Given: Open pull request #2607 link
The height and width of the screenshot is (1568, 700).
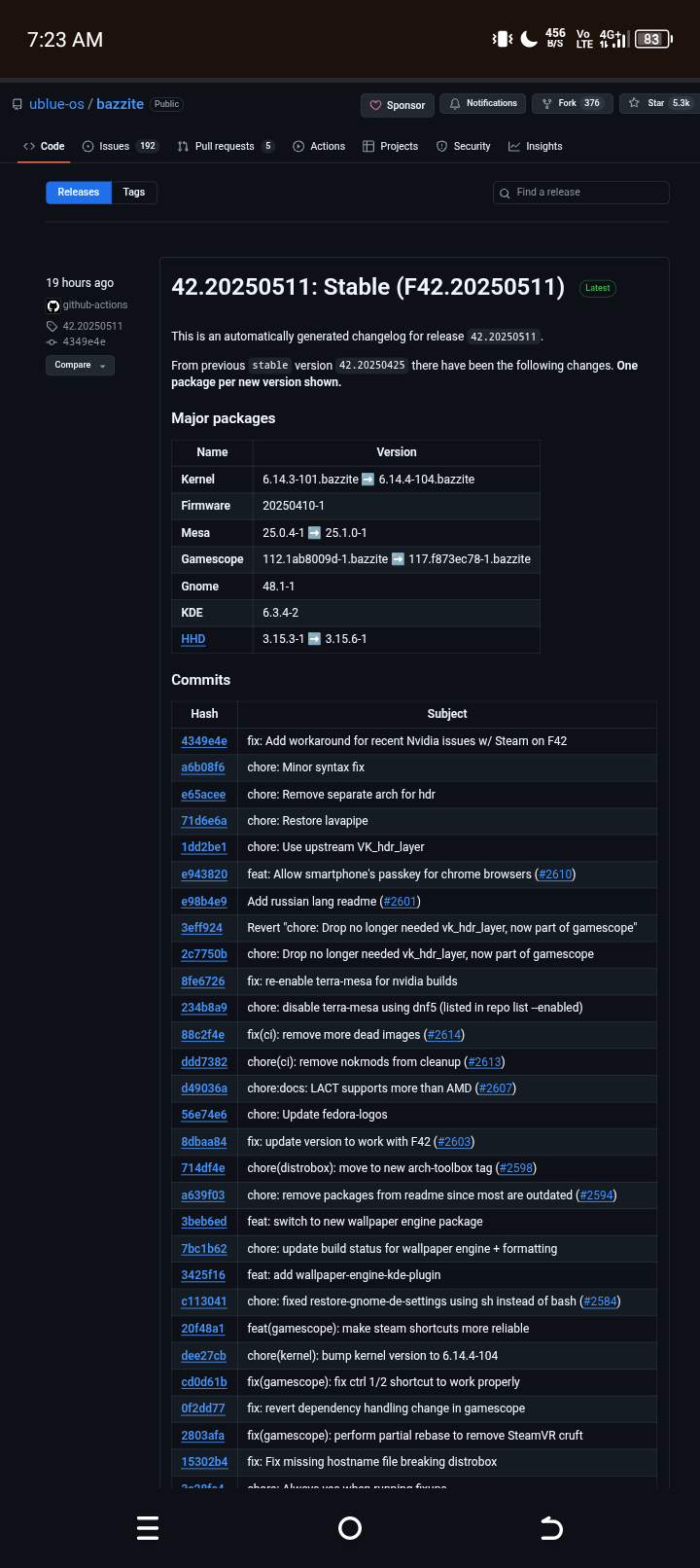Looking at the screenshot, I should click(496, 1088).
